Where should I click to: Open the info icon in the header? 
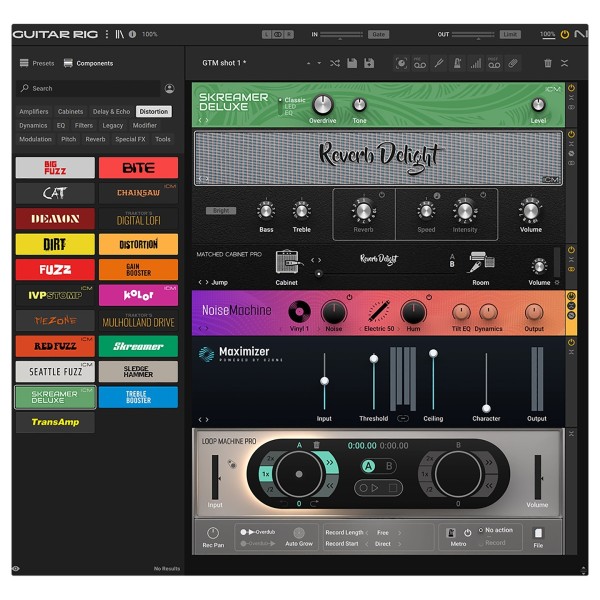[x=132, y=34]
